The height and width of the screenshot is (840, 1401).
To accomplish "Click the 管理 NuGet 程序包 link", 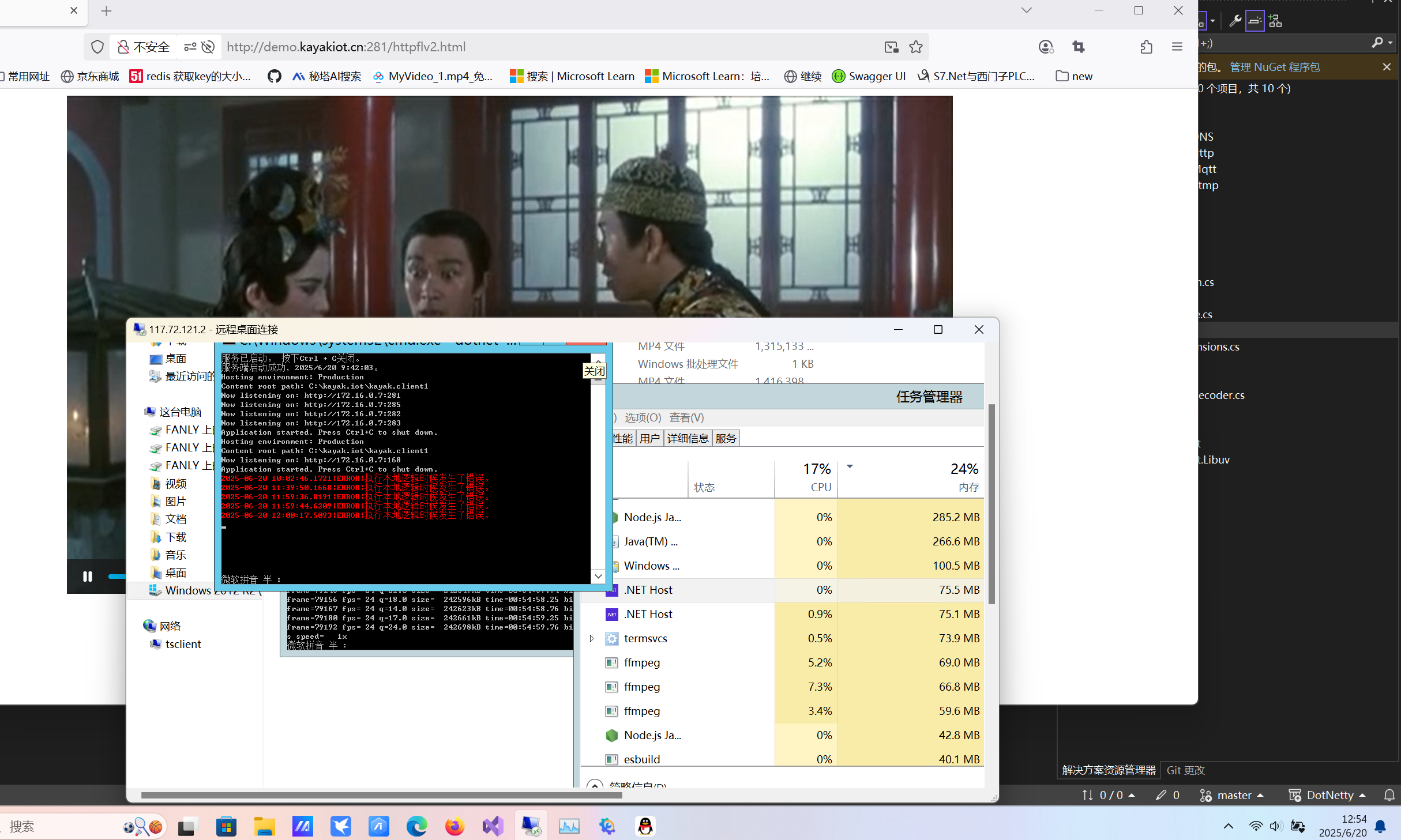I will 1275,67.
